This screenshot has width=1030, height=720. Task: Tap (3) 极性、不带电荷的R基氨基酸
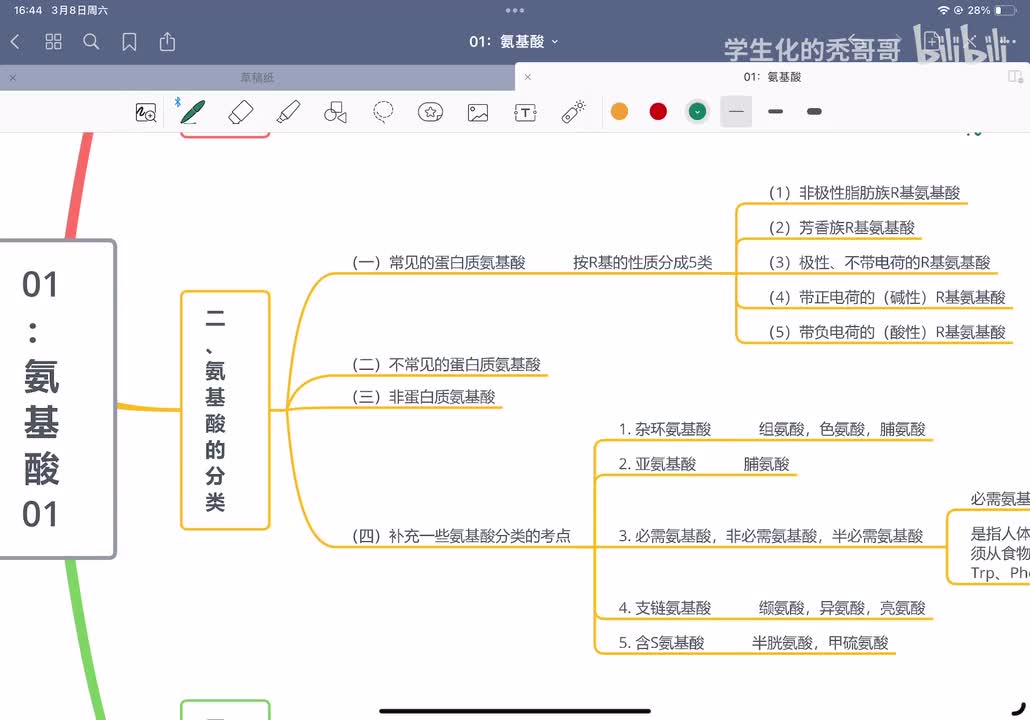[880, 263]
